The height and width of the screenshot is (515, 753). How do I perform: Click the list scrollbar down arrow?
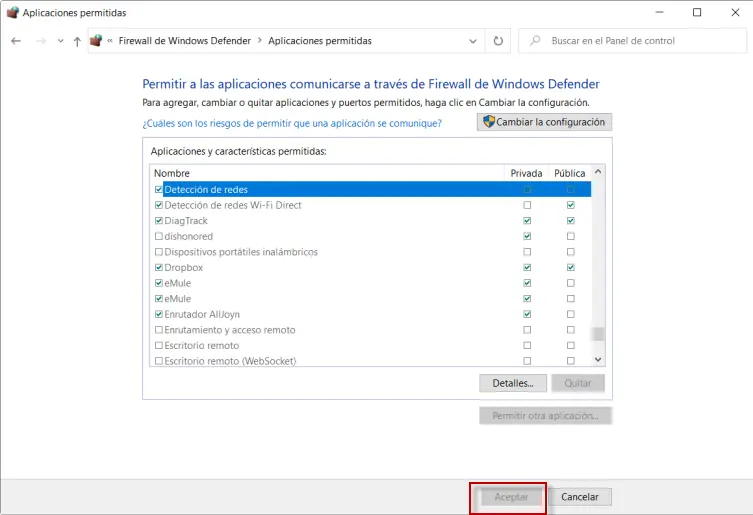pos(598,359)
